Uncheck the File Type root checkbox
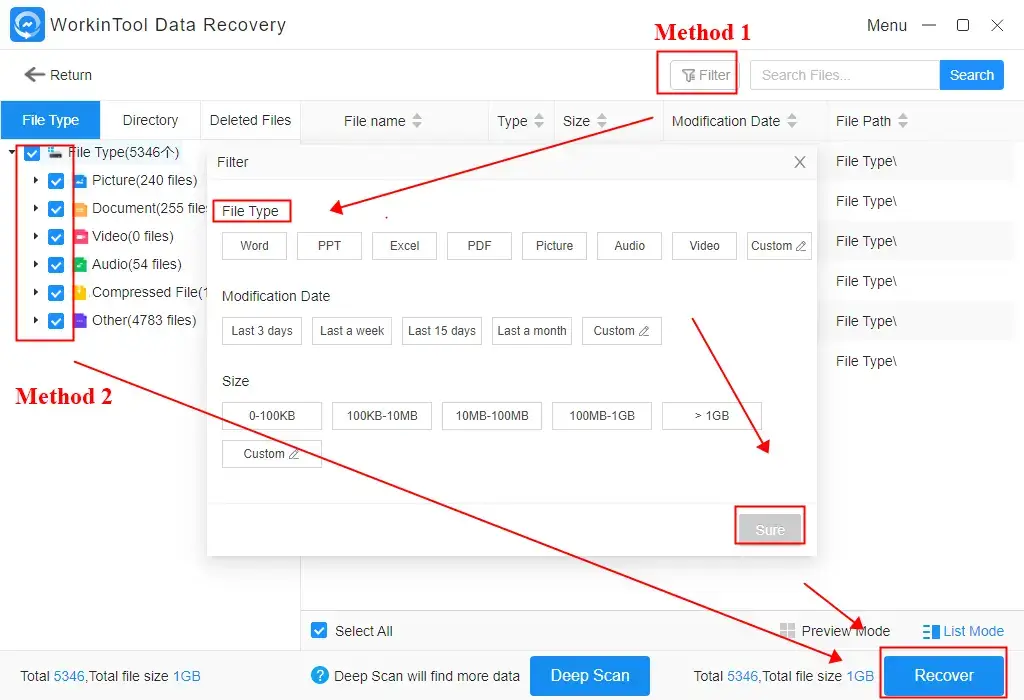The height and width of the screenshot is (700, 1024). click(x=32, y=153)
